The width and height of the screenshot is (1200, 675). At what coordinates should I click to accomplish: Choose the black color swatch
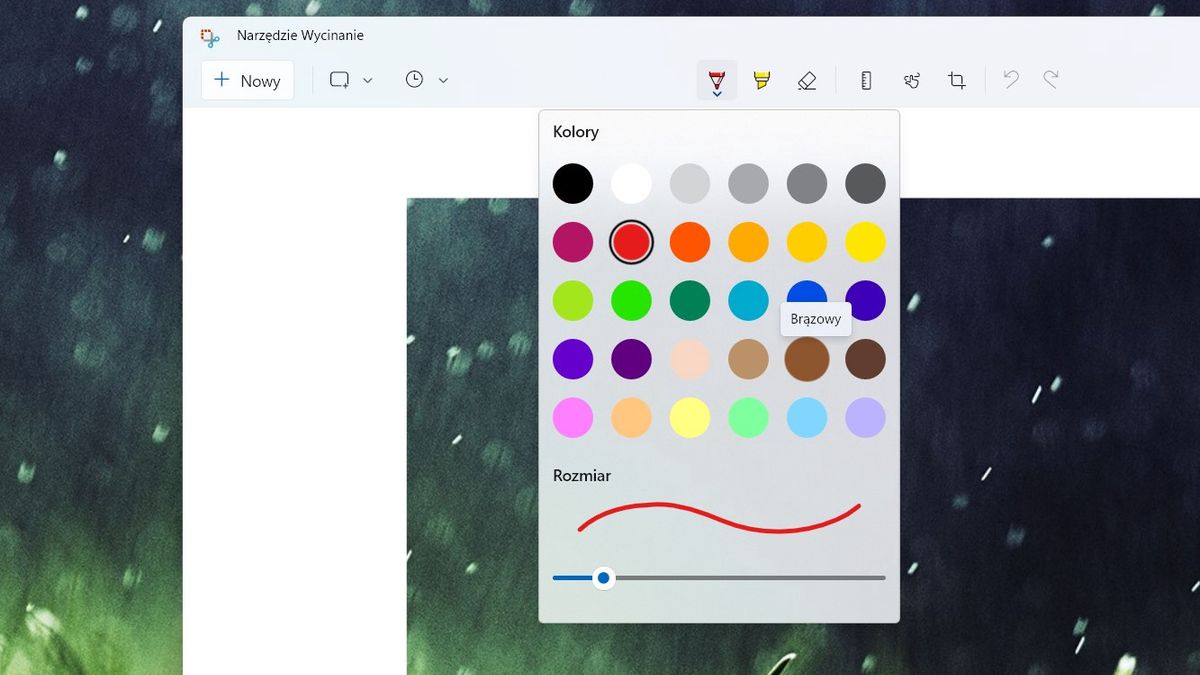pos(573,184)
